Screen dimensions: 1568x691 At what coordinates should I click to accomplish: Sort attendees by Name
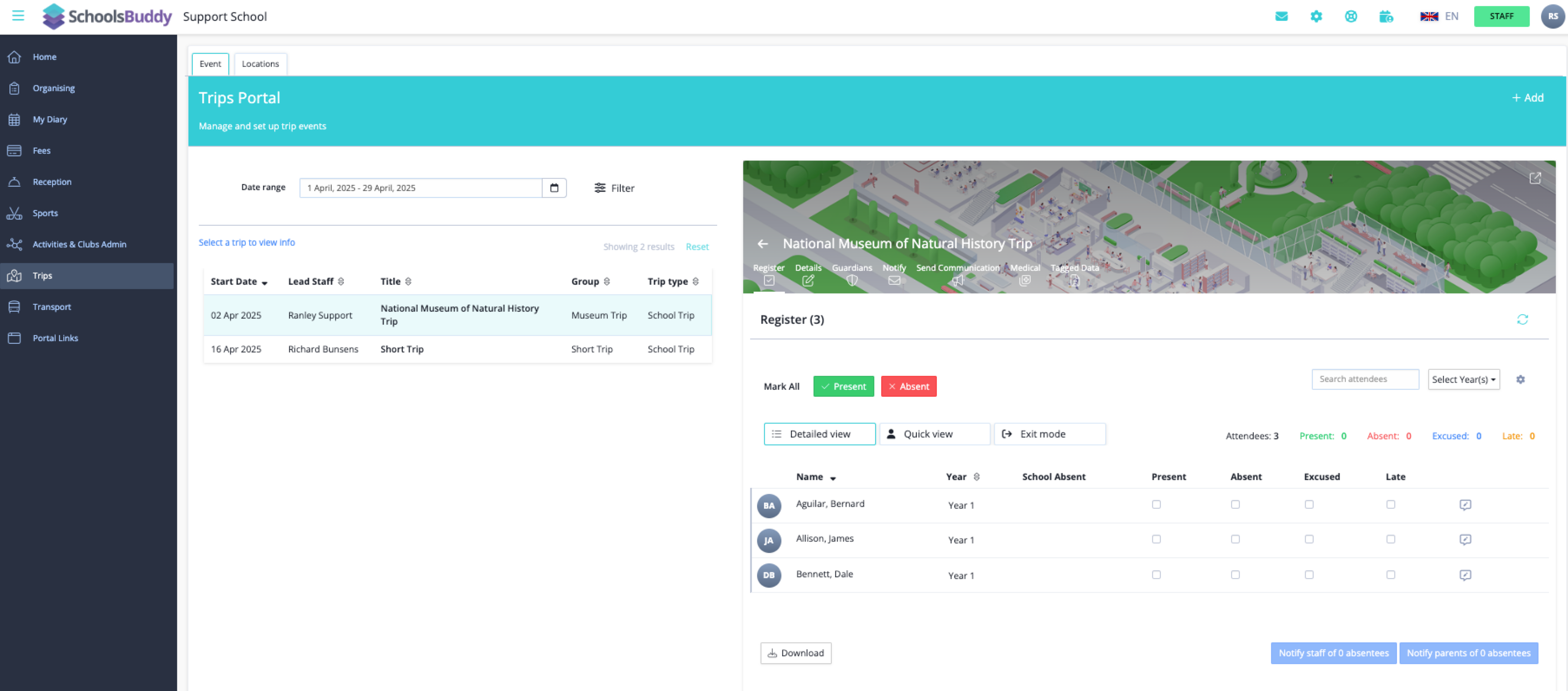pos(816,477)
